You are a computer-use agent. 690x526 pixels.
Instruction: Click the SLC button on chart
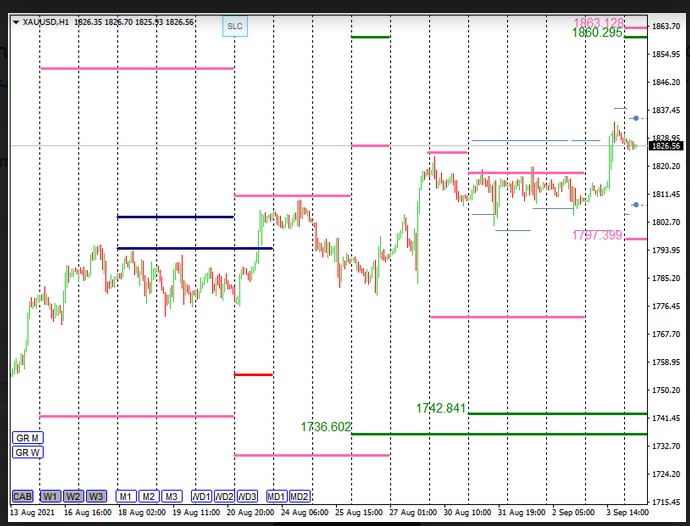point(235,26)
